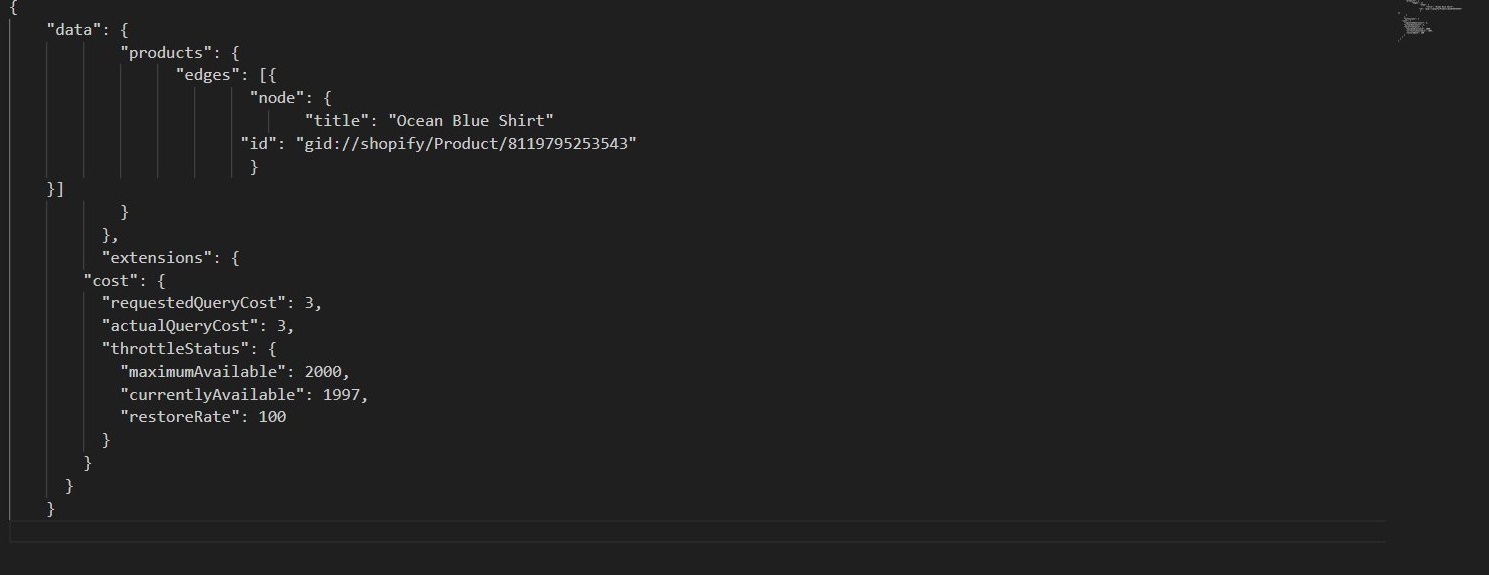Viewport: 1489px width, 575px height.
Task: Place cursor on the "extensions" key
Action: click(156, 258)
